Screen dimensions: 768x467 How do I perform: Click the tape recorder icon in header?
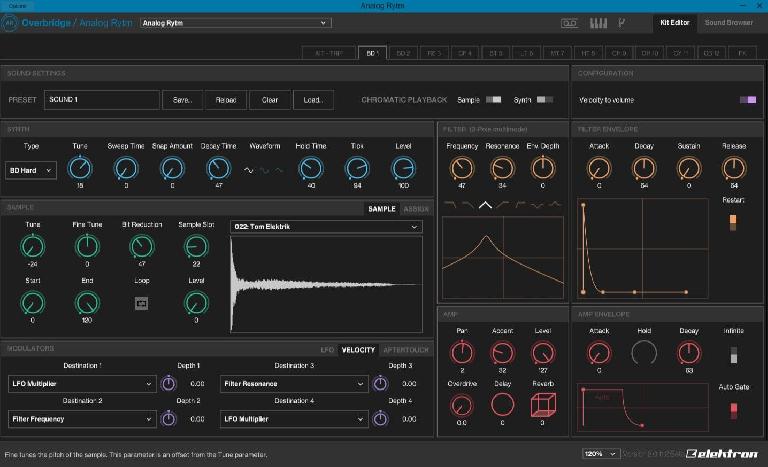point(569,23)
